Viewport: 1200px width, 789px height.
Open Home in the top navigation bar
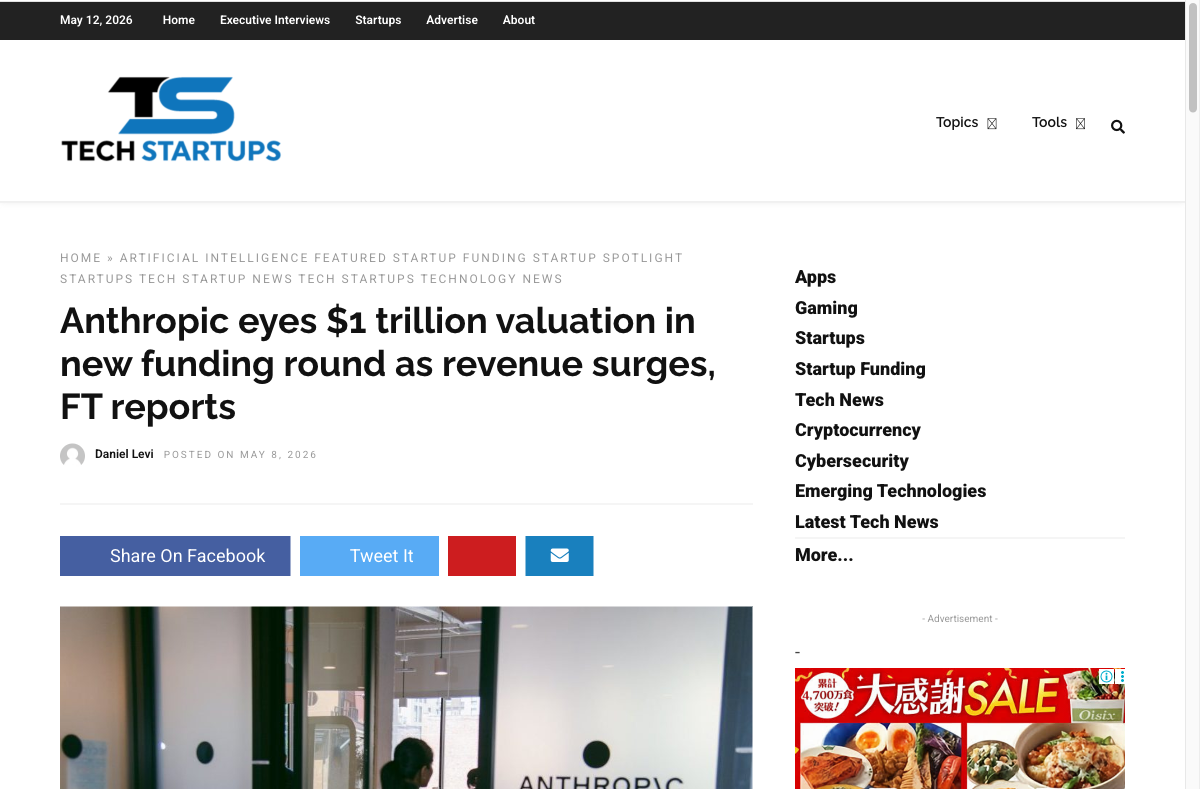pyautogui.click(x=179, y=20)
